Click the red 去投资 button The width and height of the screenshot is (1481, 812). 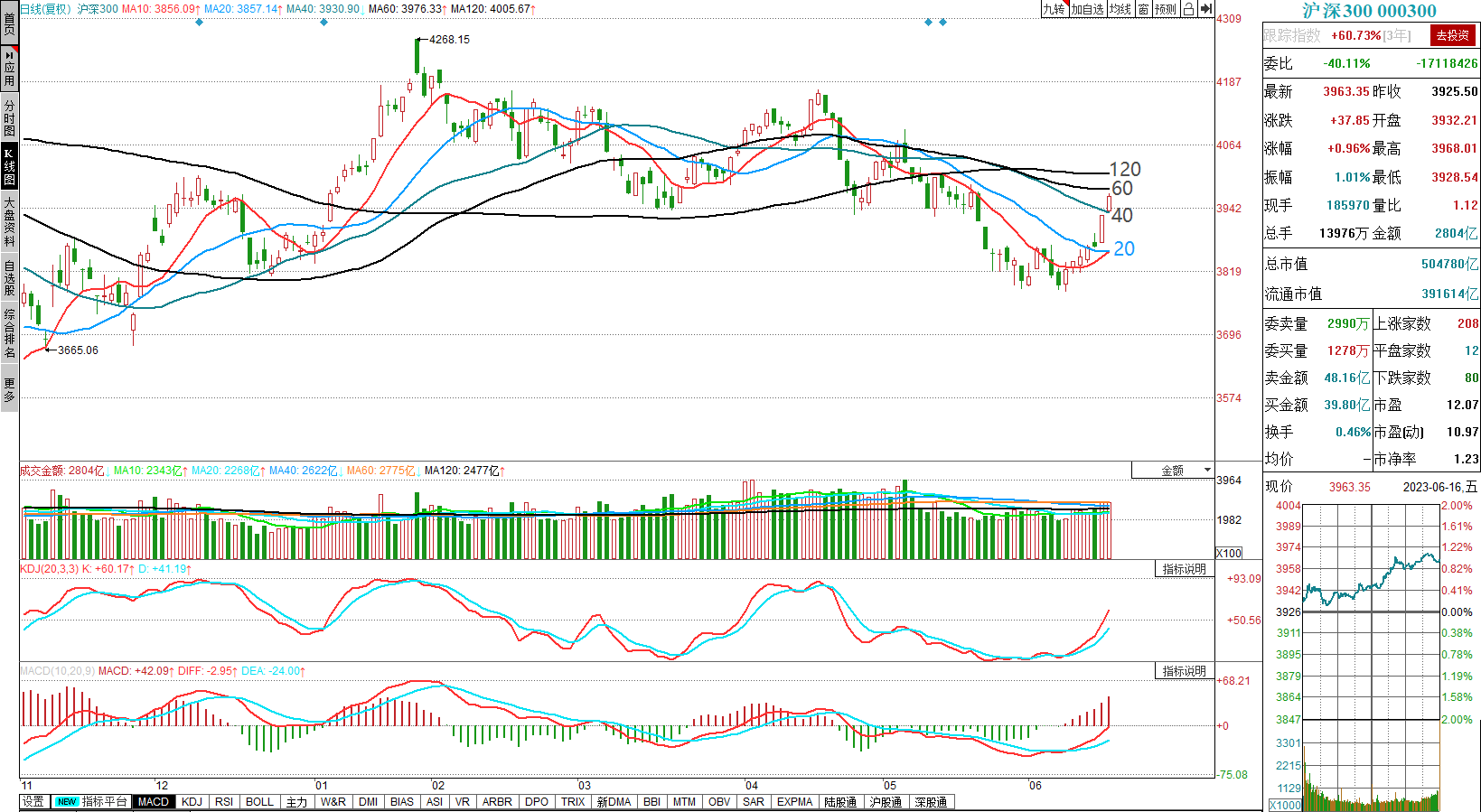click(1452, 35)
